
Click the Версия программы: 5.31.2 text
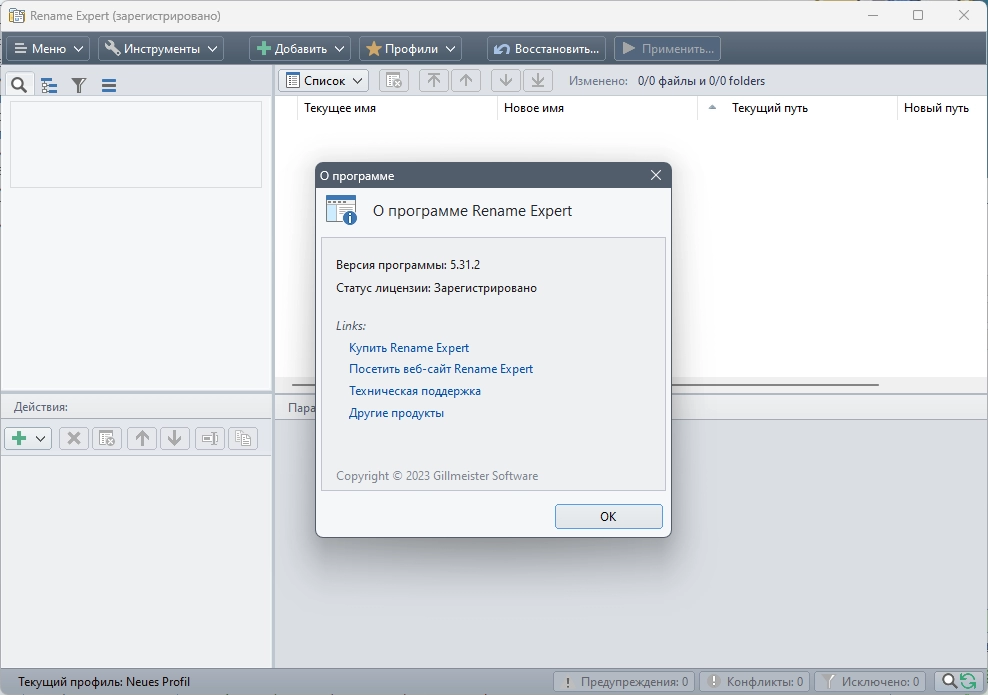tap(408, 265)
